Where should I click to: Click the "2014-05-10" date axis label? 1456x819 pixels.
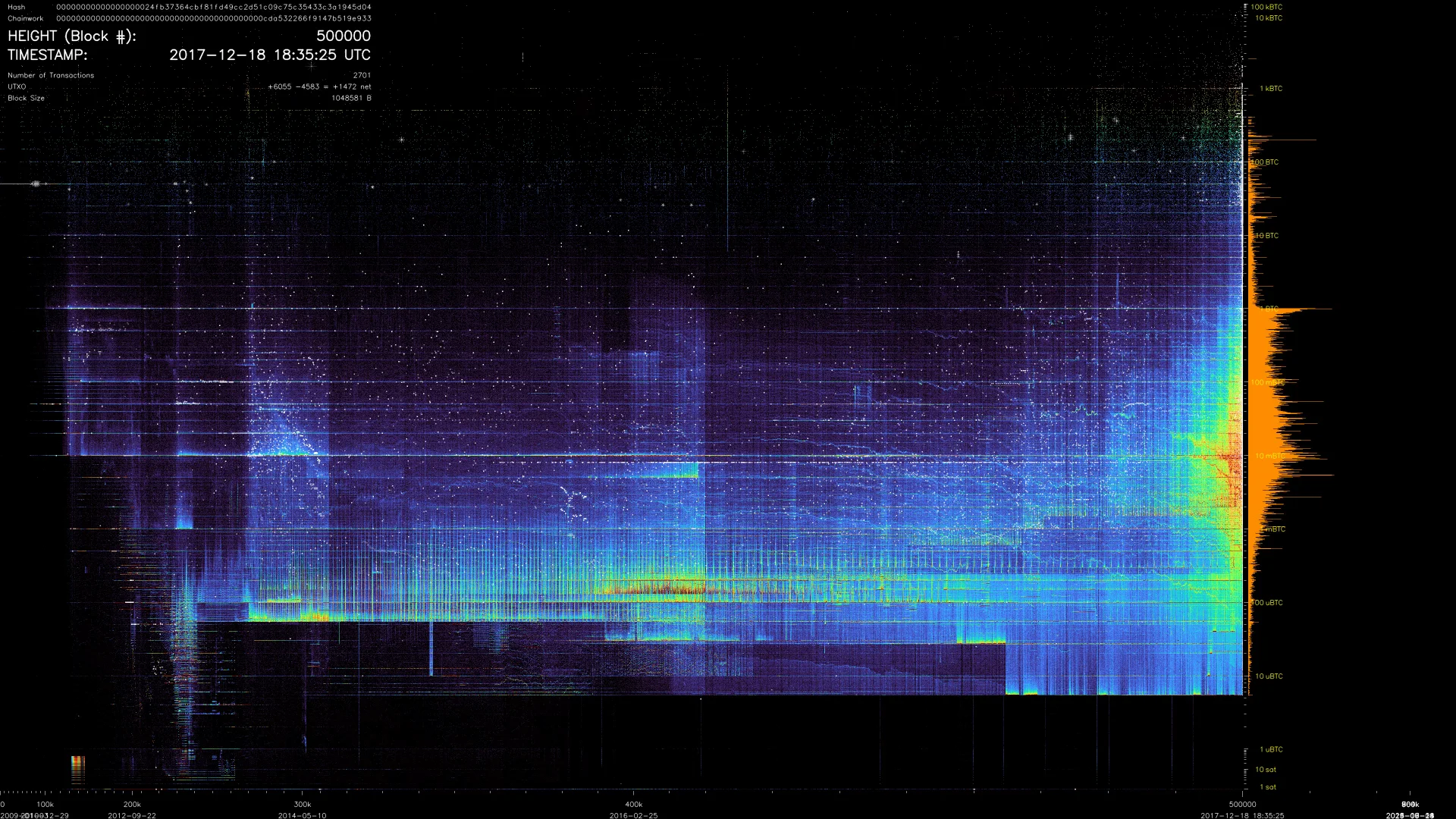pyautogui.click(x=303, y=815)
